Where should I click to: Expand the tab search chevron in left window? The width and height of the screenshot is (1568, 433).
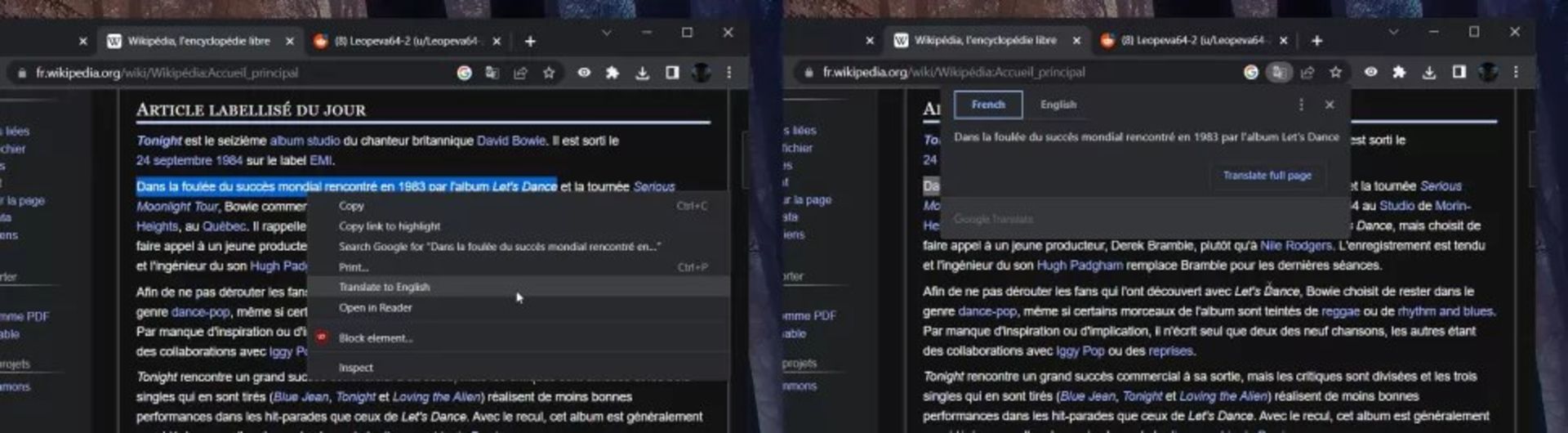tap(606, 33)
